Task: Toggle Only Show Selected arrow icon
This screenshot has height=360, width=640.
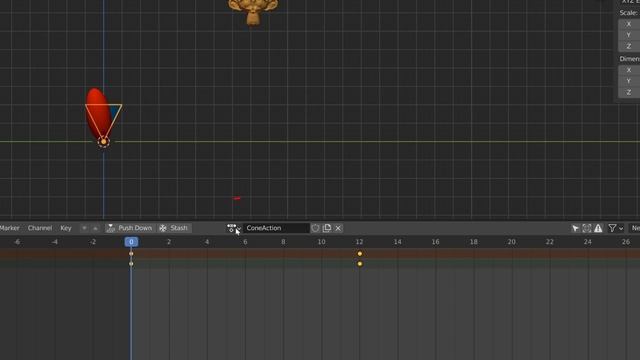Action: click(576, 228)
